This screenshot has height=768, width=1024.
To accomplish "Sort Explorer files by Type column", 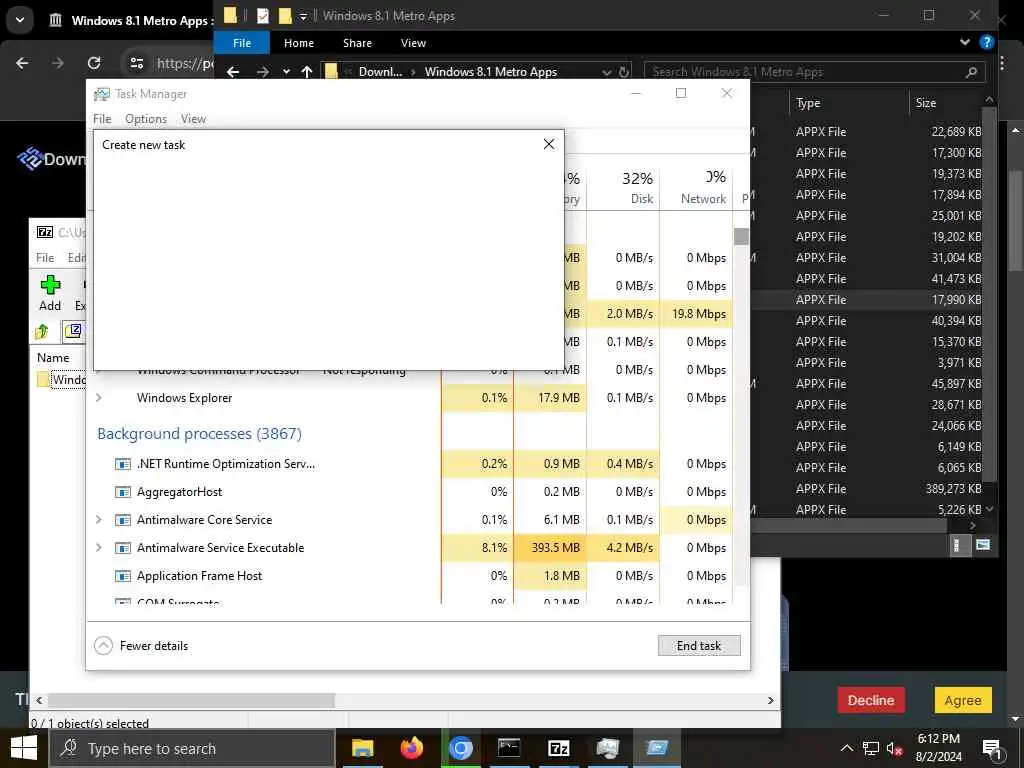I will click(849, 103).
